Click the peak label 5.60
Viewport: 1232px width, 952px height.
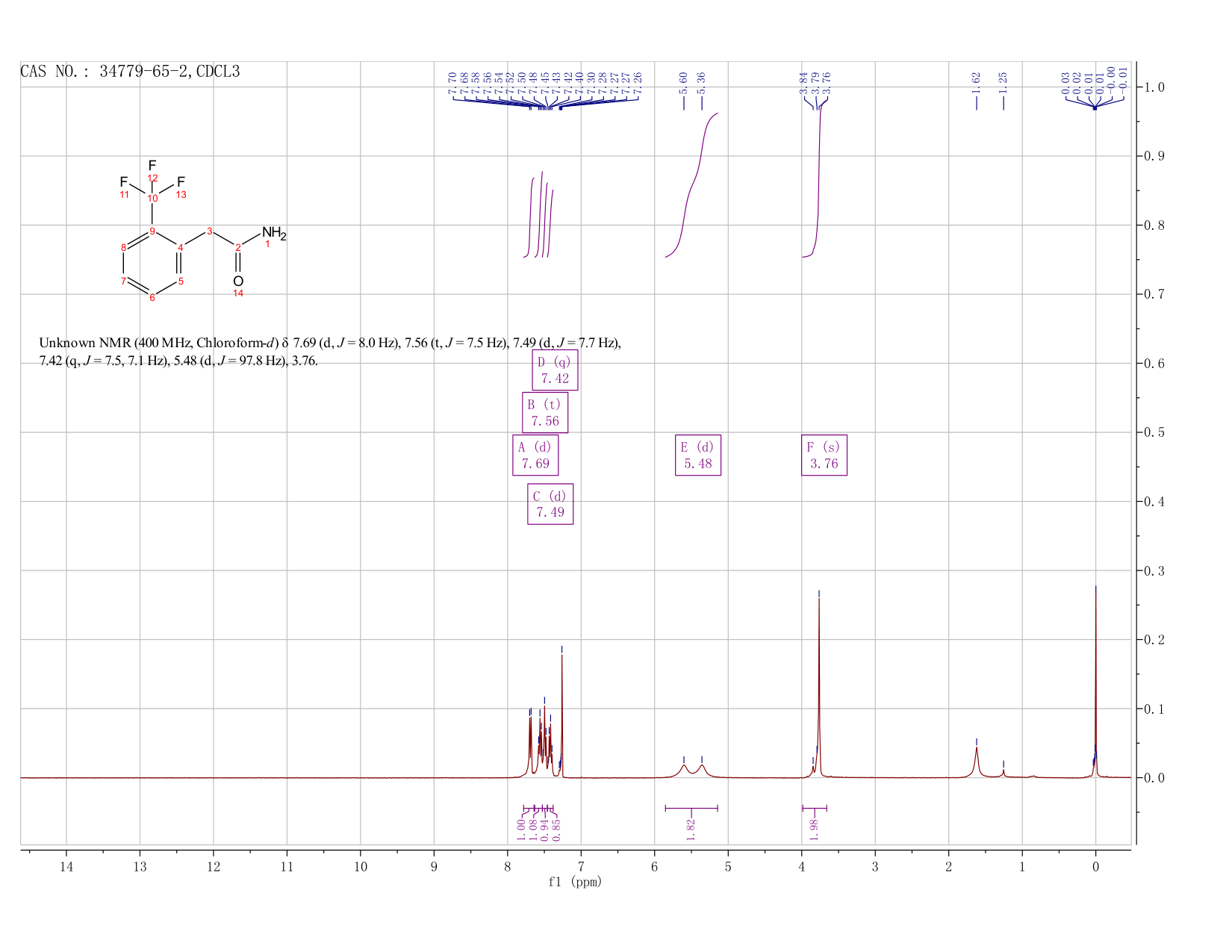point(683,82)
